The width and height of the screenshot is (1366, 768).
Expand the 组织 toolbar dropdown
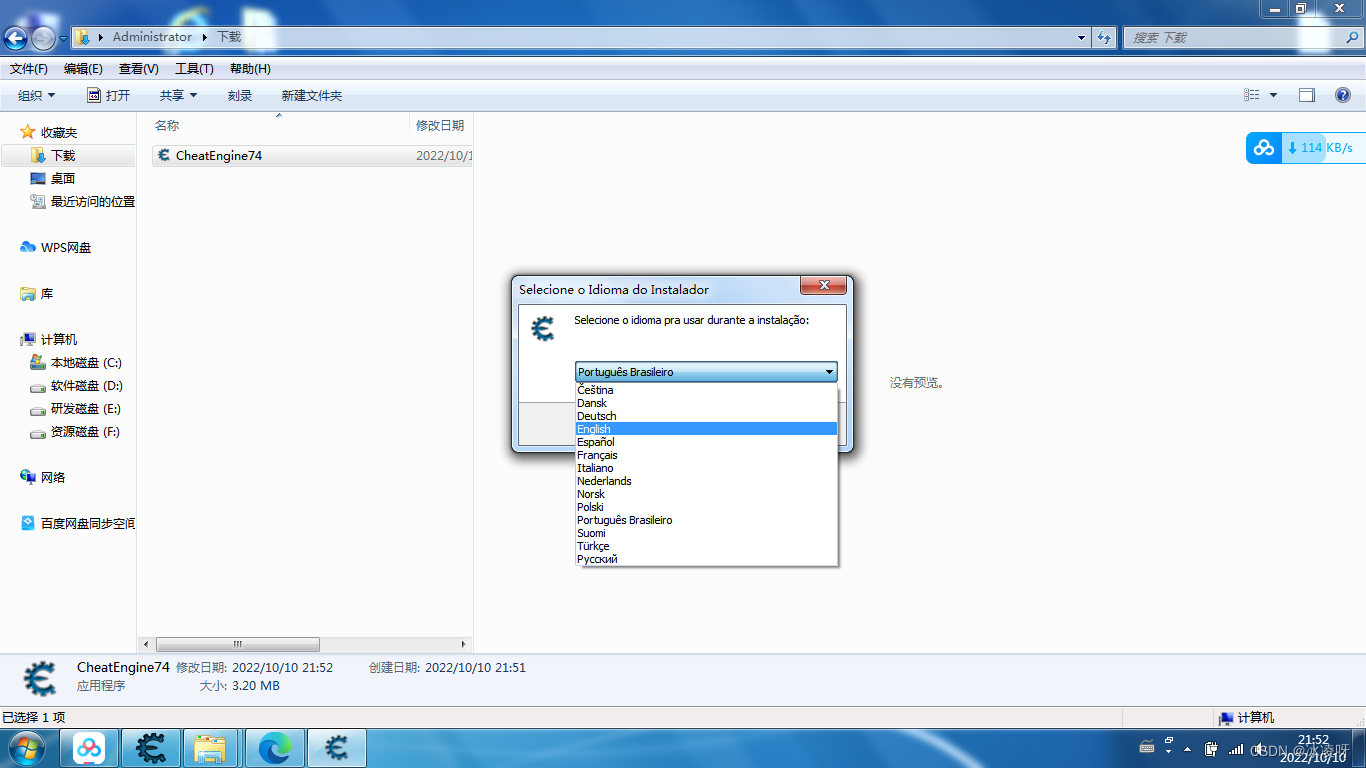37,95
